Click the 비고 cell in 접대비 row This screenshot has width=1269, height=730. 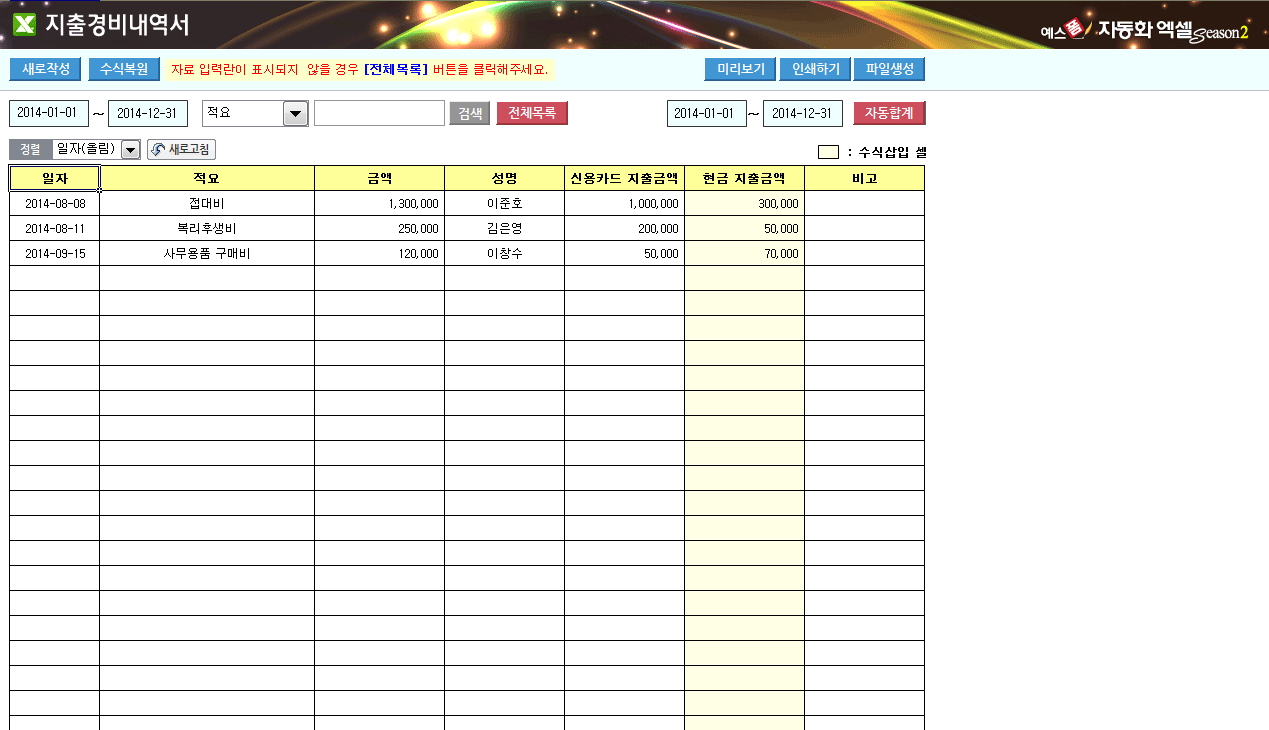[x=864, y=203]
